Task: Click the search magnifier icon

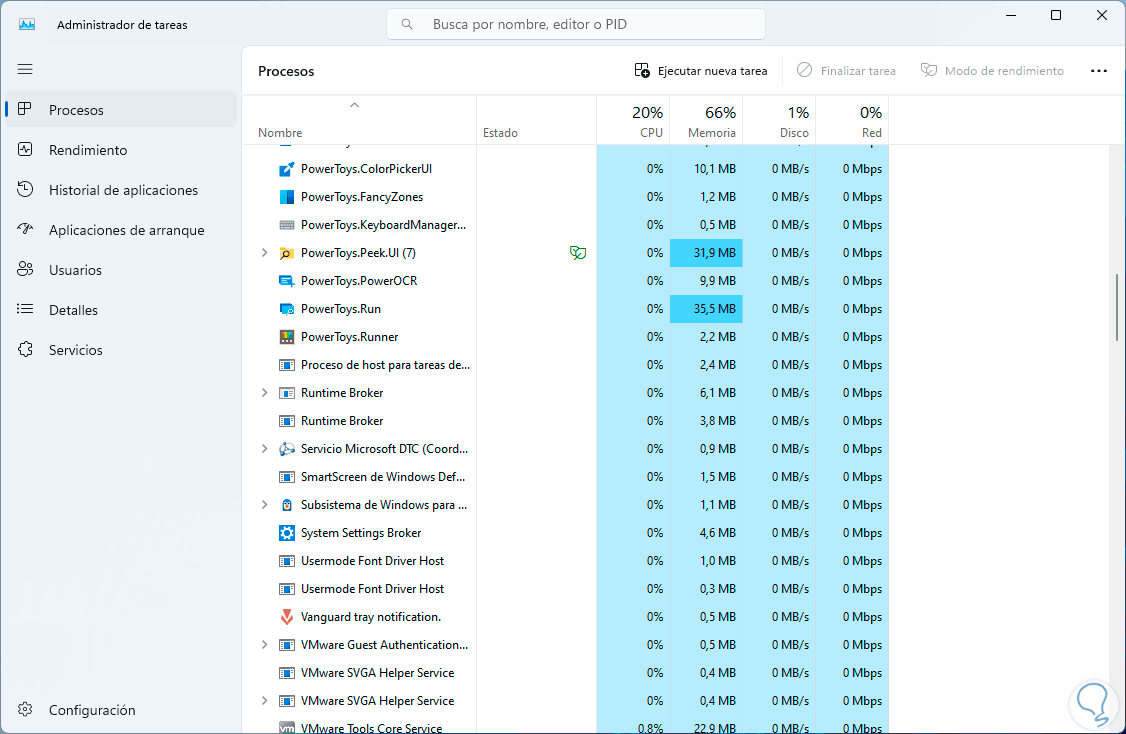Action: coord(407,24)
